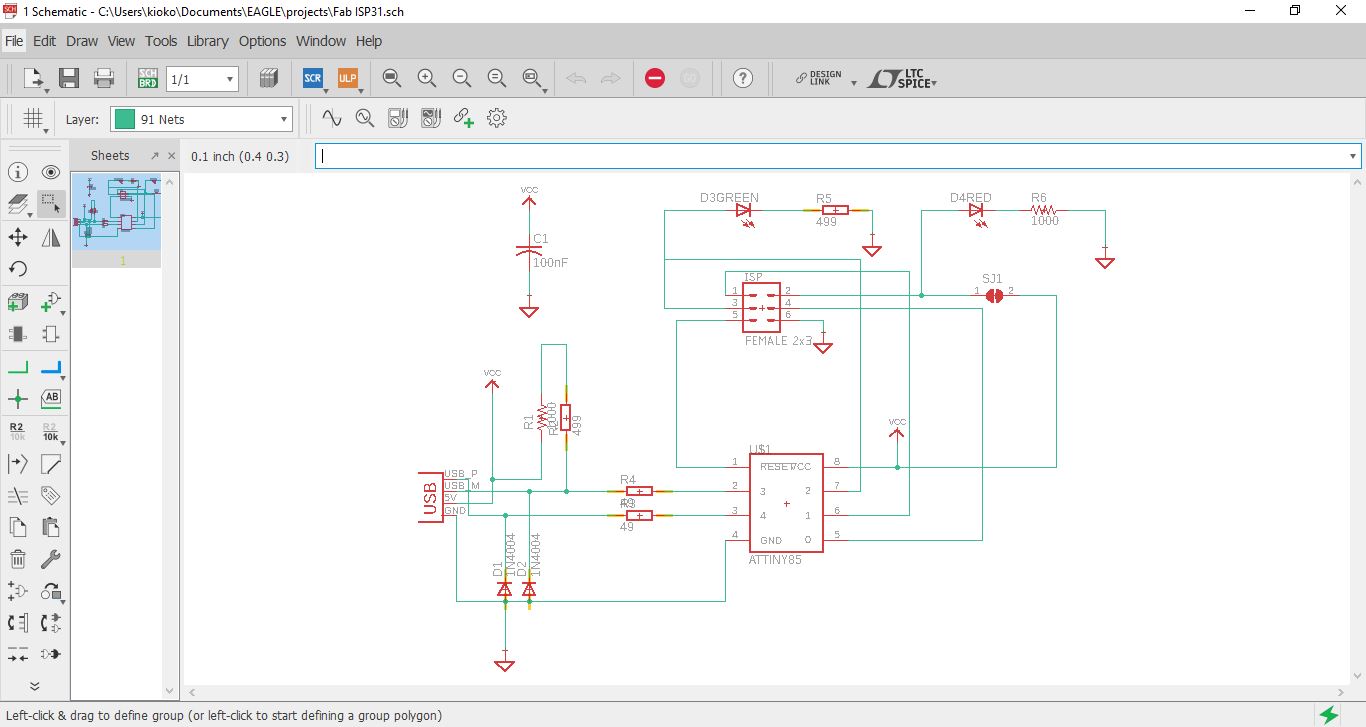Select the Value tool
The image size is (1366, 727).
(x=51, y=431)
